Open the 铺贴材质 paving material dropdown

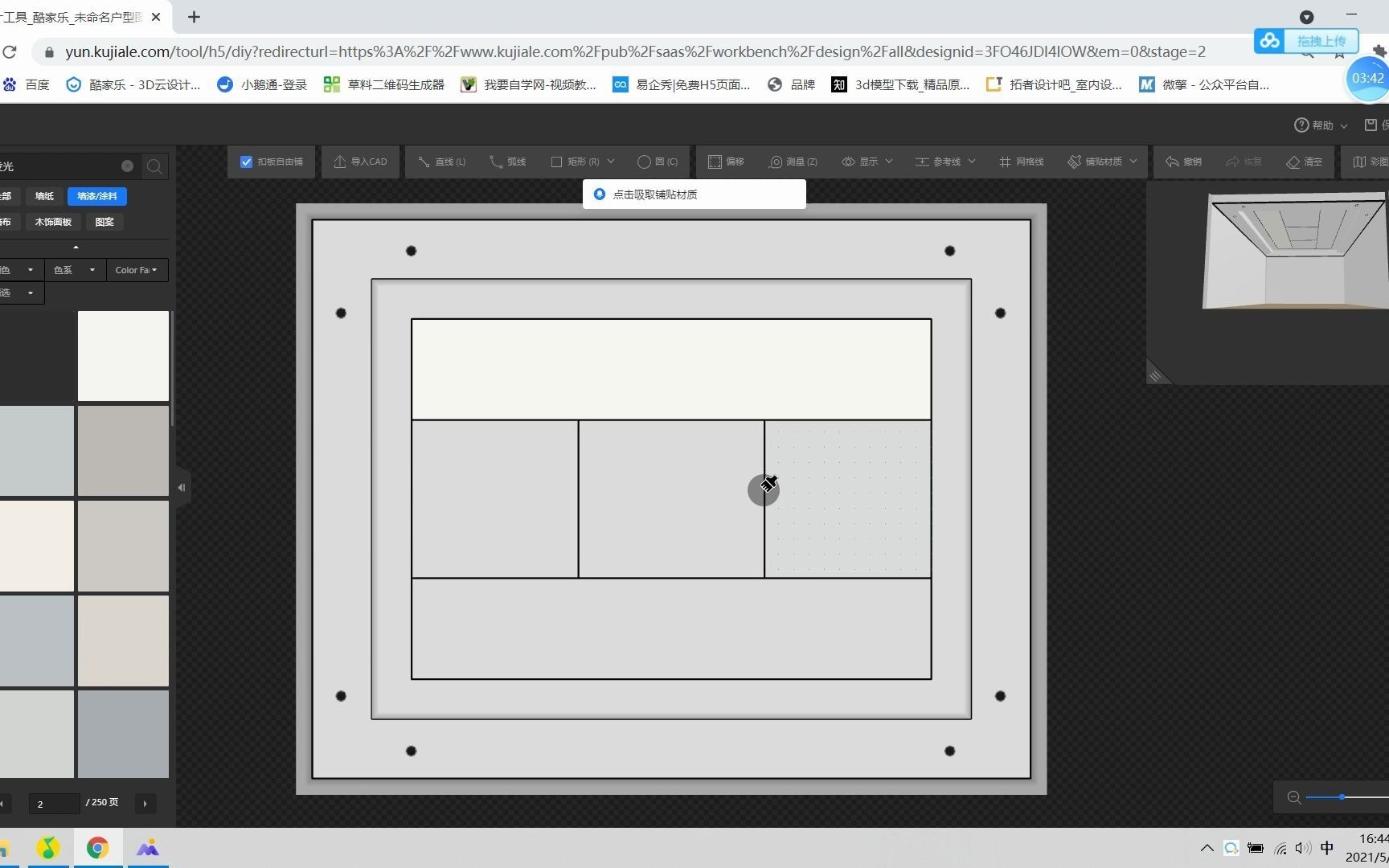[x=1102, y=162]
